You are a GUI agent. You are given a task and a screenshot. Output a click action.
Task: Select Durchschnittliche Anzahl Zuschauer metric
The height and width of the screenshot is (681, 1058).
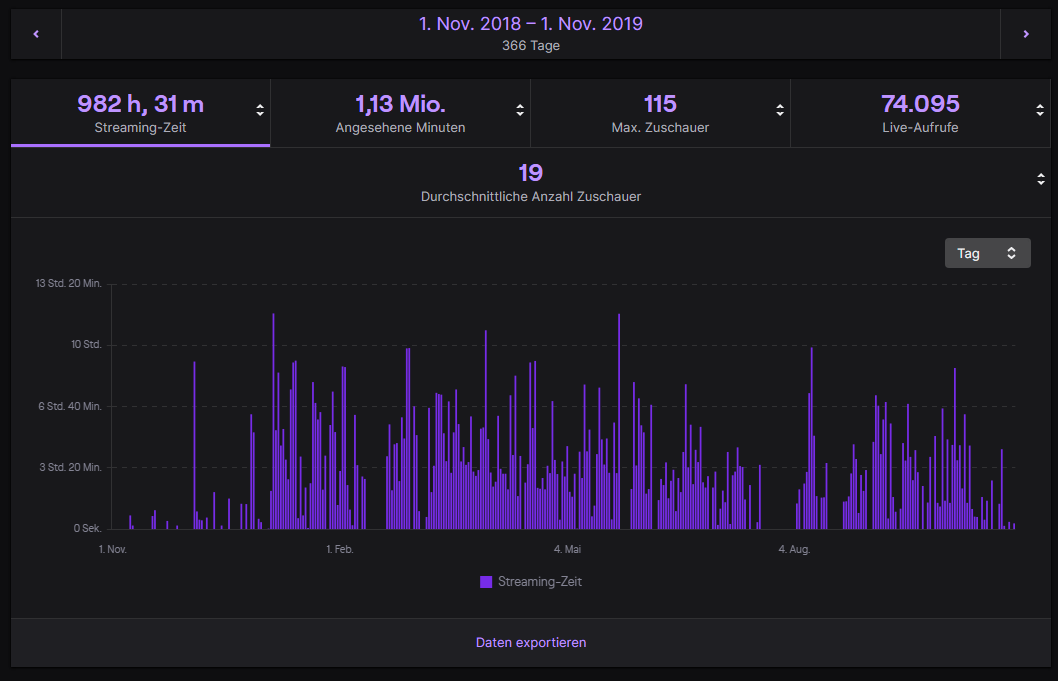point(531,183)
